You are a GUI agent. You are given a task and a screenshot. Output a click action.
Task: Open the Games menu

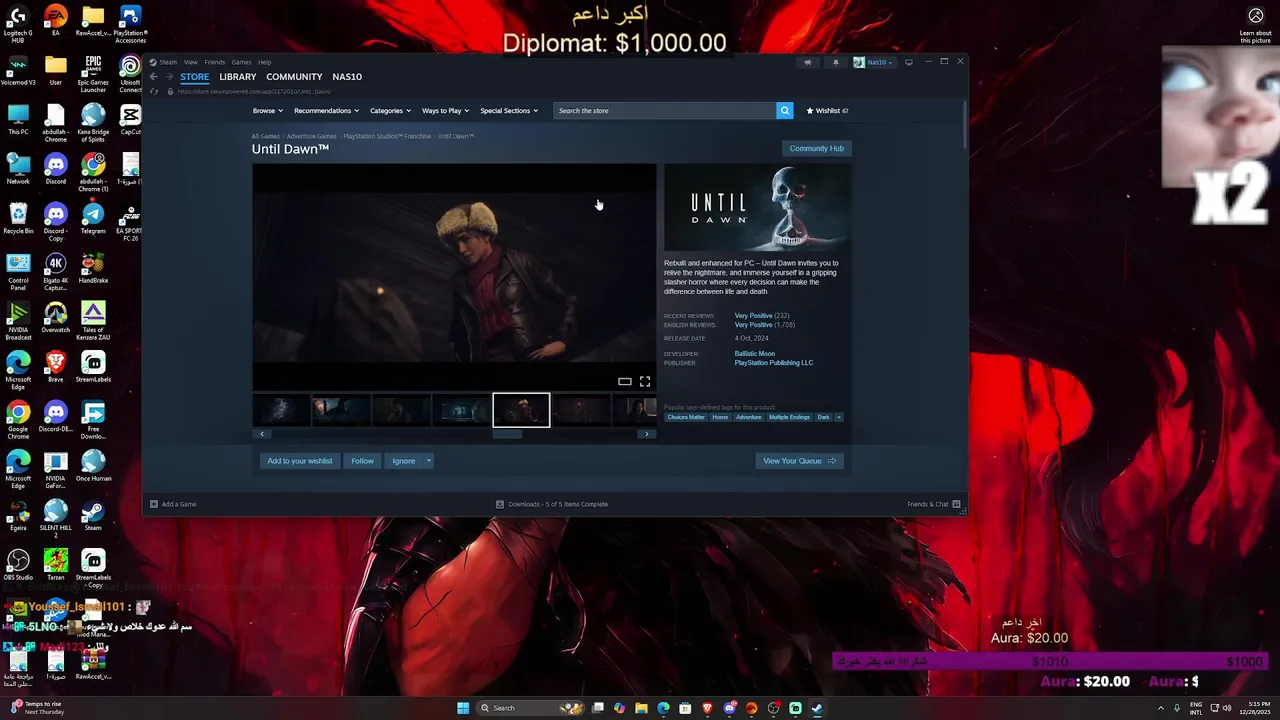click(x=241, y=62)
